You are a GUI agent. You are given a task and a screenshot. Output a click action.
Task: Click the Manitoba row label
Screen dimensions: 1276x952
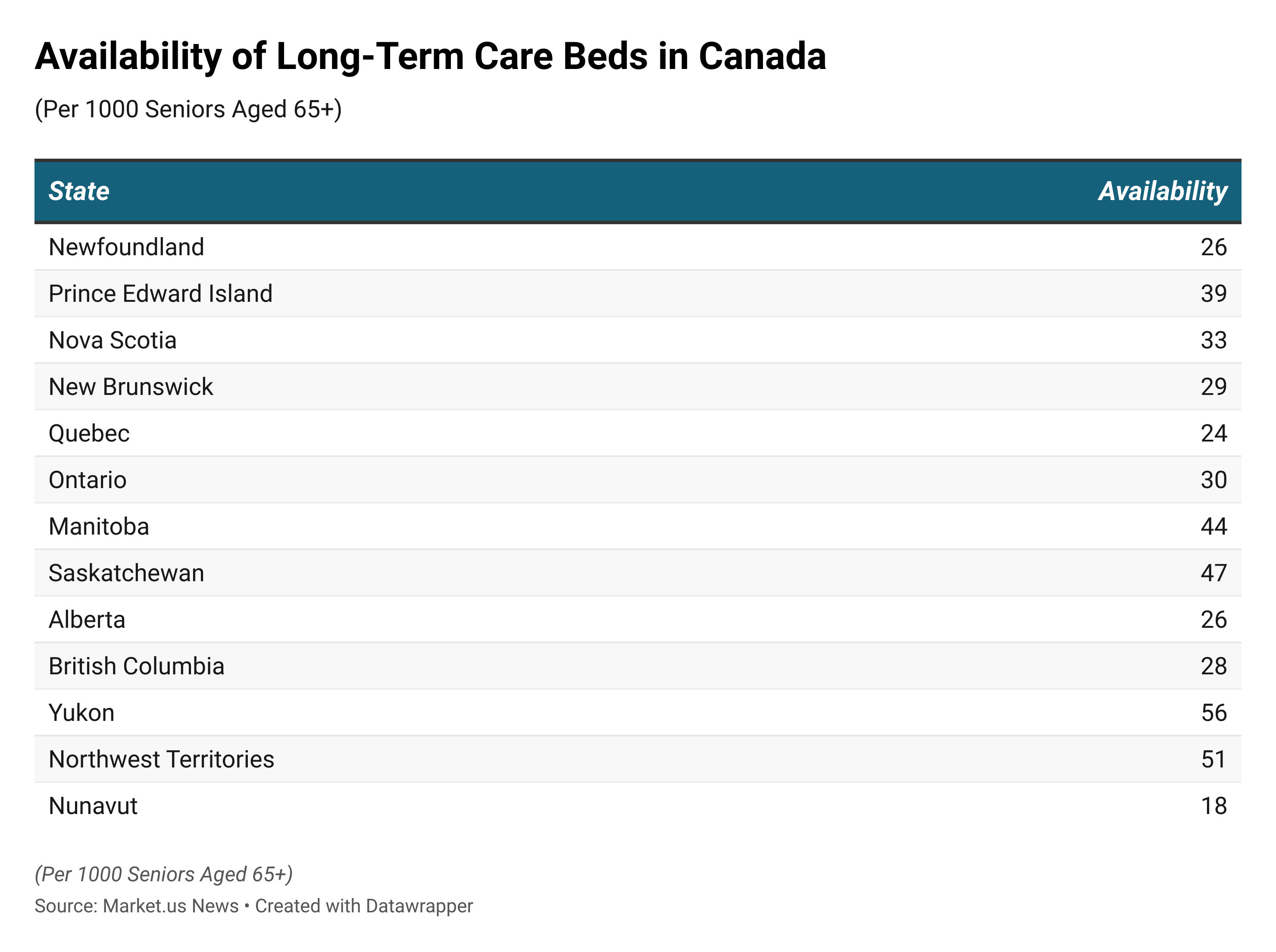(99, 527)
